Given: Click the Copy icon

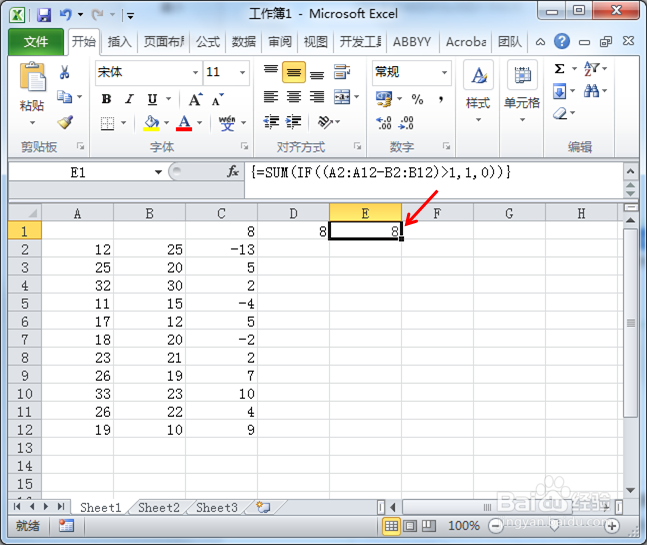Looking at the screenshot, I should point(64,97).
